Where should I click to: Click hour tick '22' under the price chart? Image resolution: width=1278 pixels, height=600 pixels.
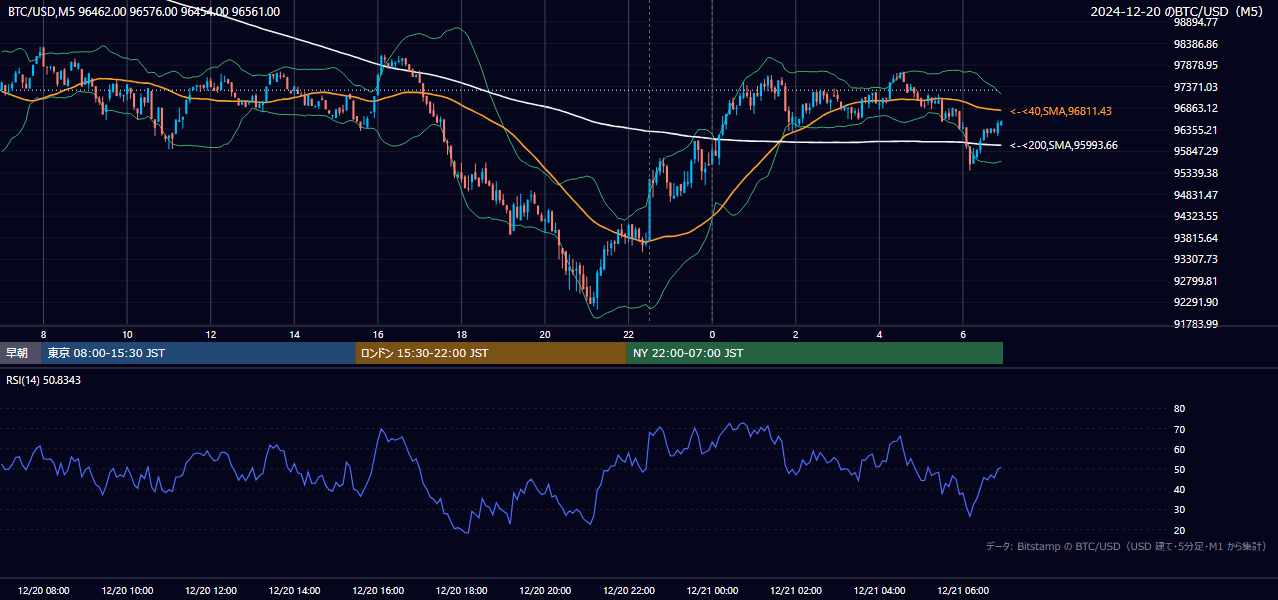point(628,334)
